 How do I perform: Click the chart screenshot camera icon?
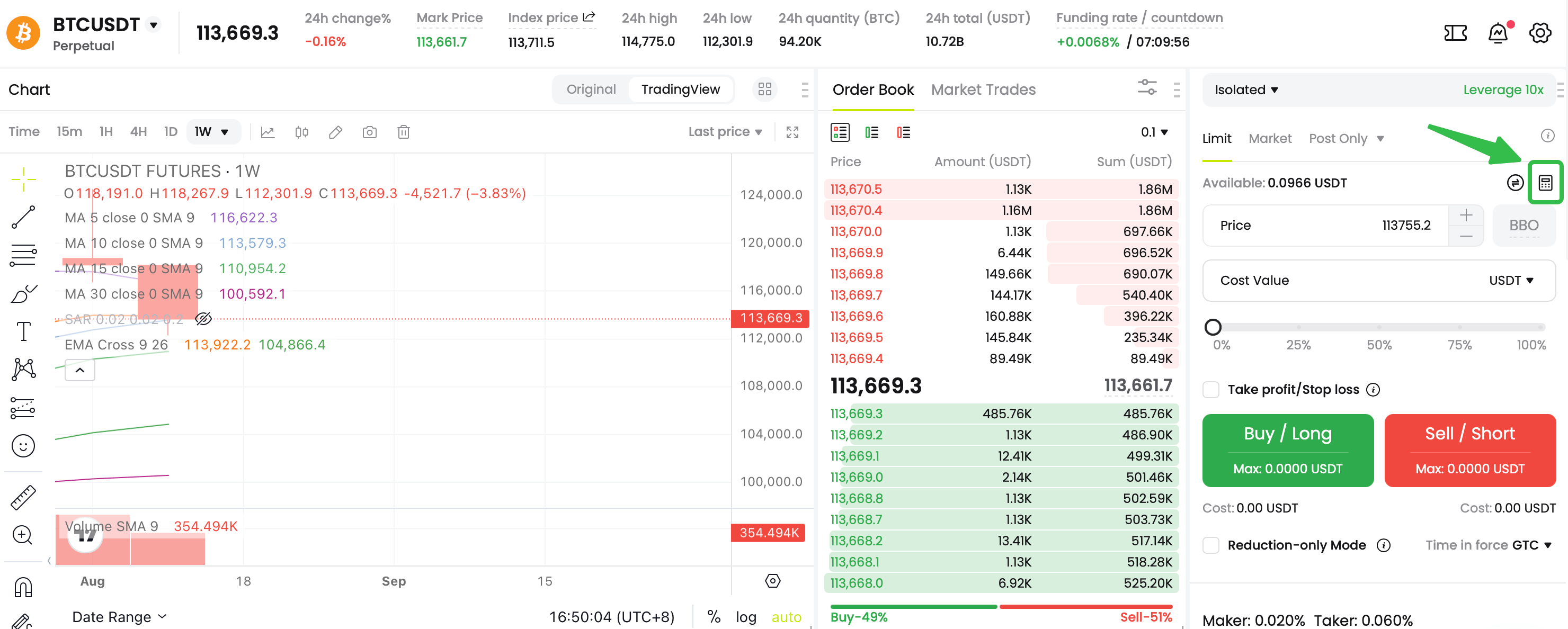[x=369, y=132]
